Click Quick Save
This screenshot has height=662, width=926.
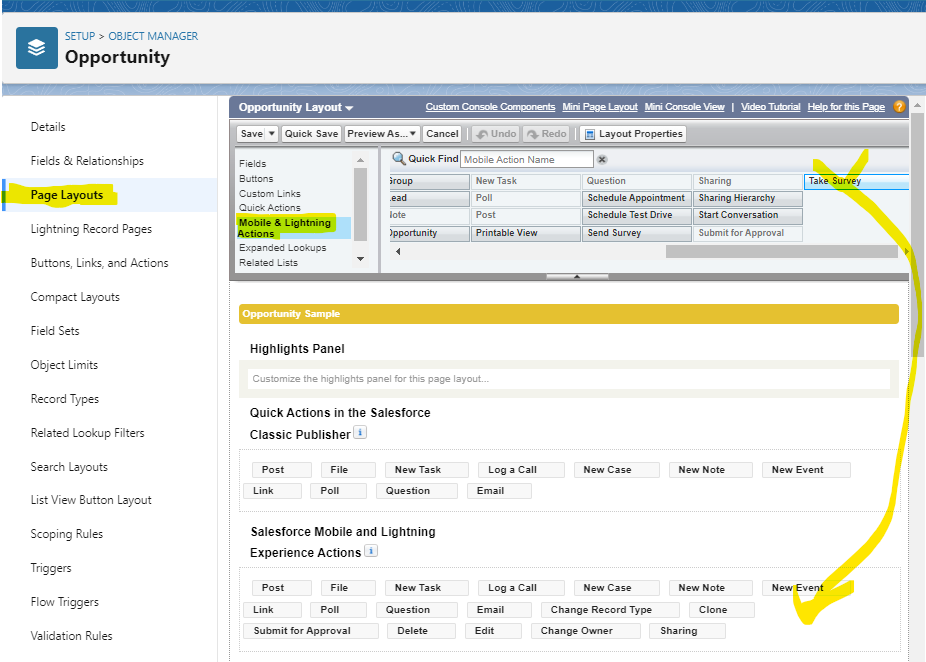pos(311,133)
